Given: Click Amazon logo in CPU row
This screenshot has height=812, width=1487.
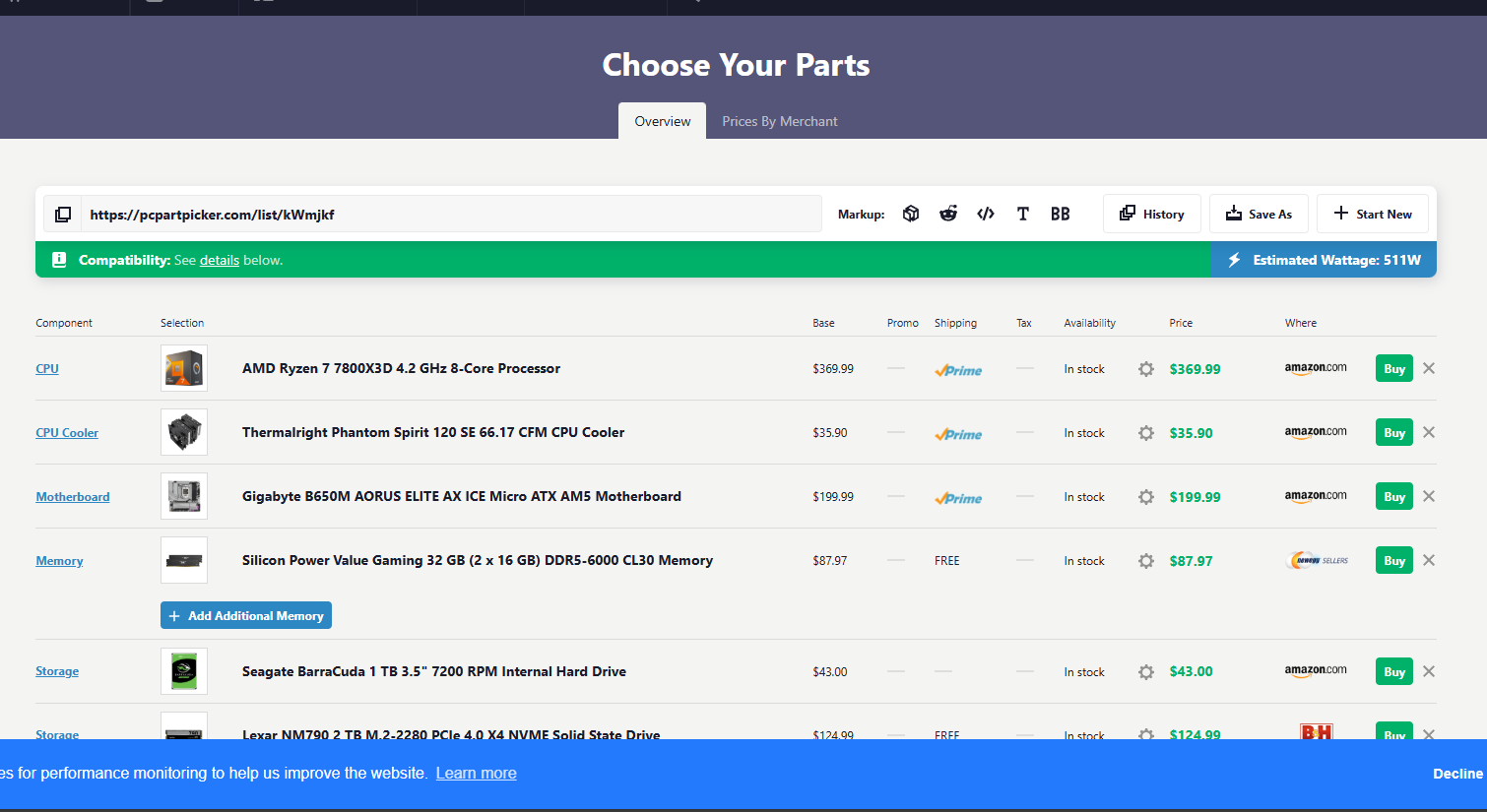Looking at the screenshot, I should [x=1316, y=368].
